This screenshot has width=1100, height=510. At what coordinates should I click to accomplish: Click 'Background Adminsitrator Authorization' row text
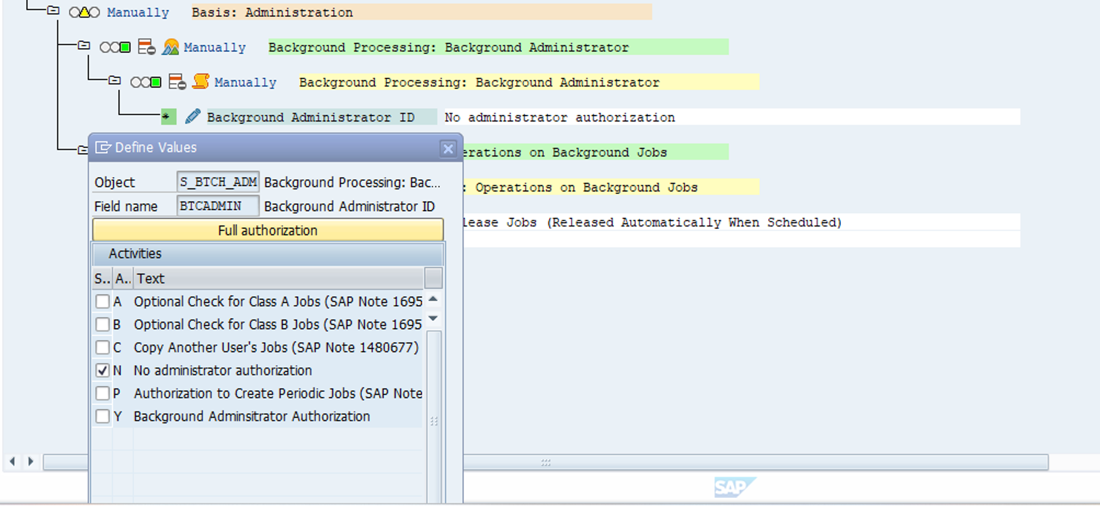[252, 417]
